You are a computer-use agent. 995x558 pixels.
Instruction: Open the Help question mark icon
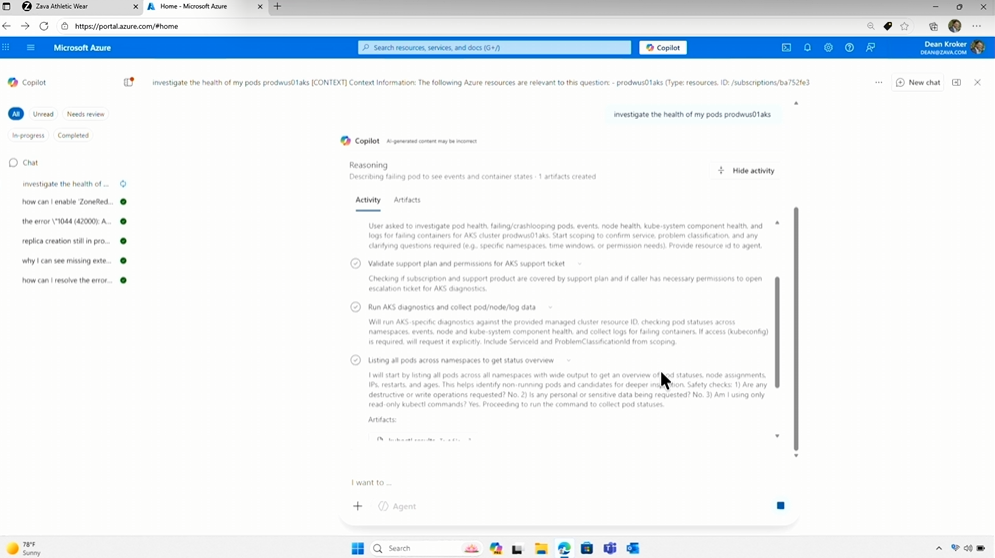849,48
